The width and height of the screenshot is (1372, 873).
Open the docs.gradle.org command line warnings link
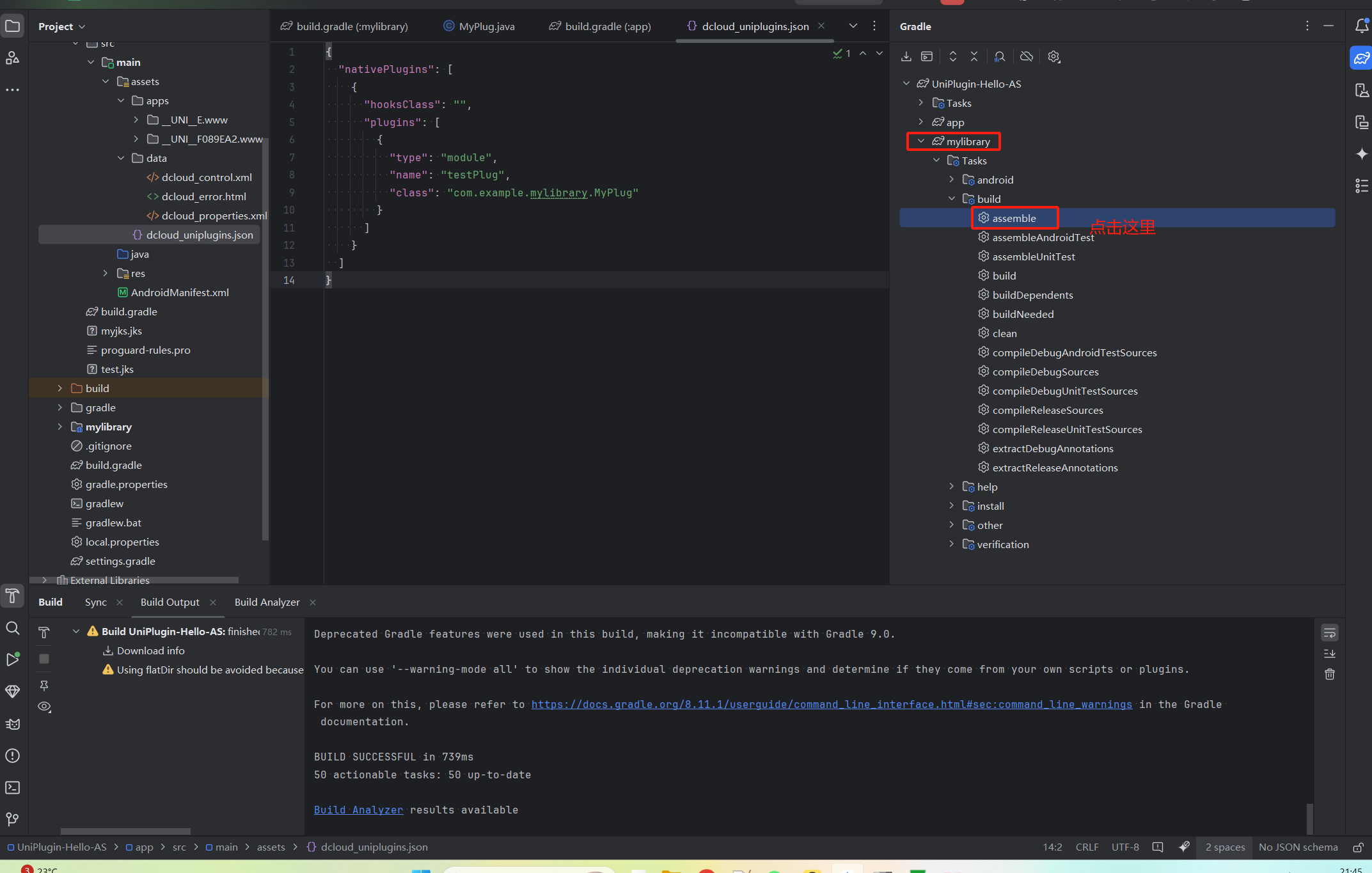[832, 704]
